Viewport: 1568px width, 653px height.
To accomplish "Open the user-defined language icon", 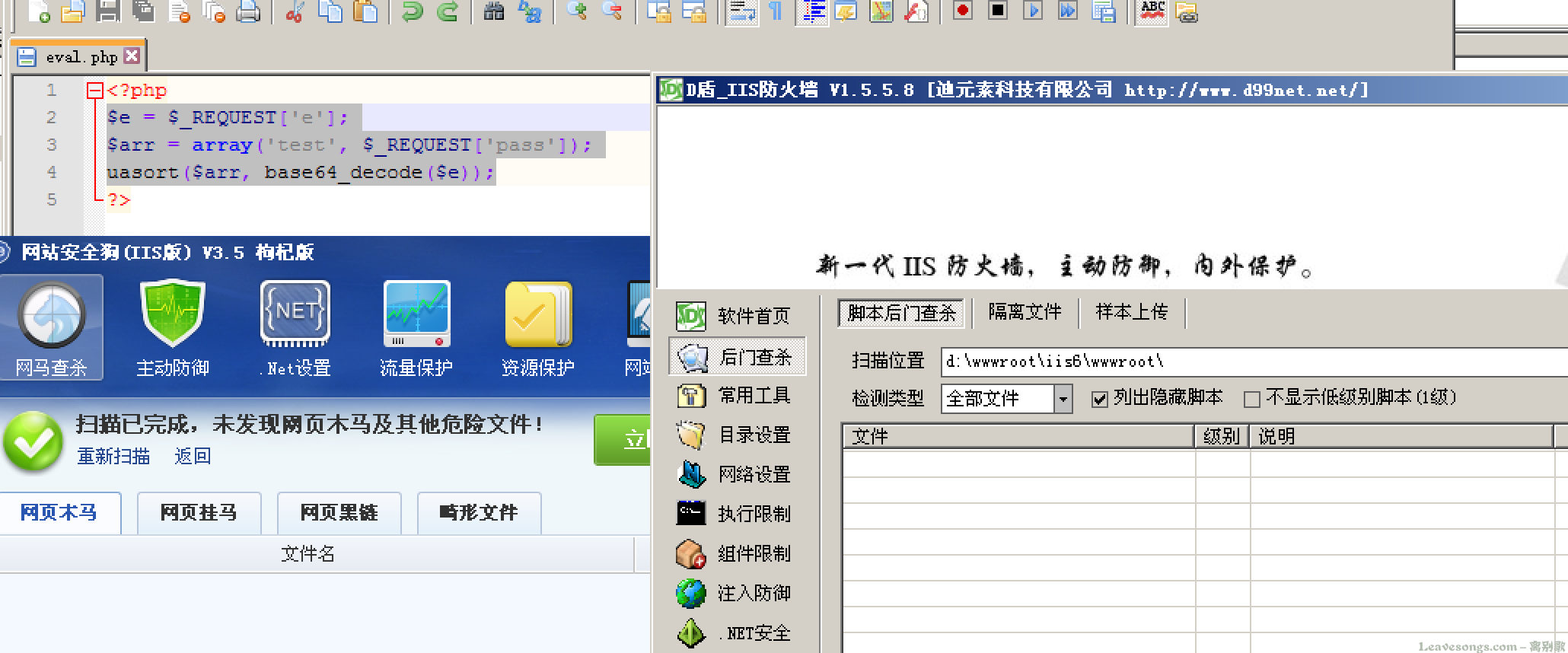I will point(846,11).
